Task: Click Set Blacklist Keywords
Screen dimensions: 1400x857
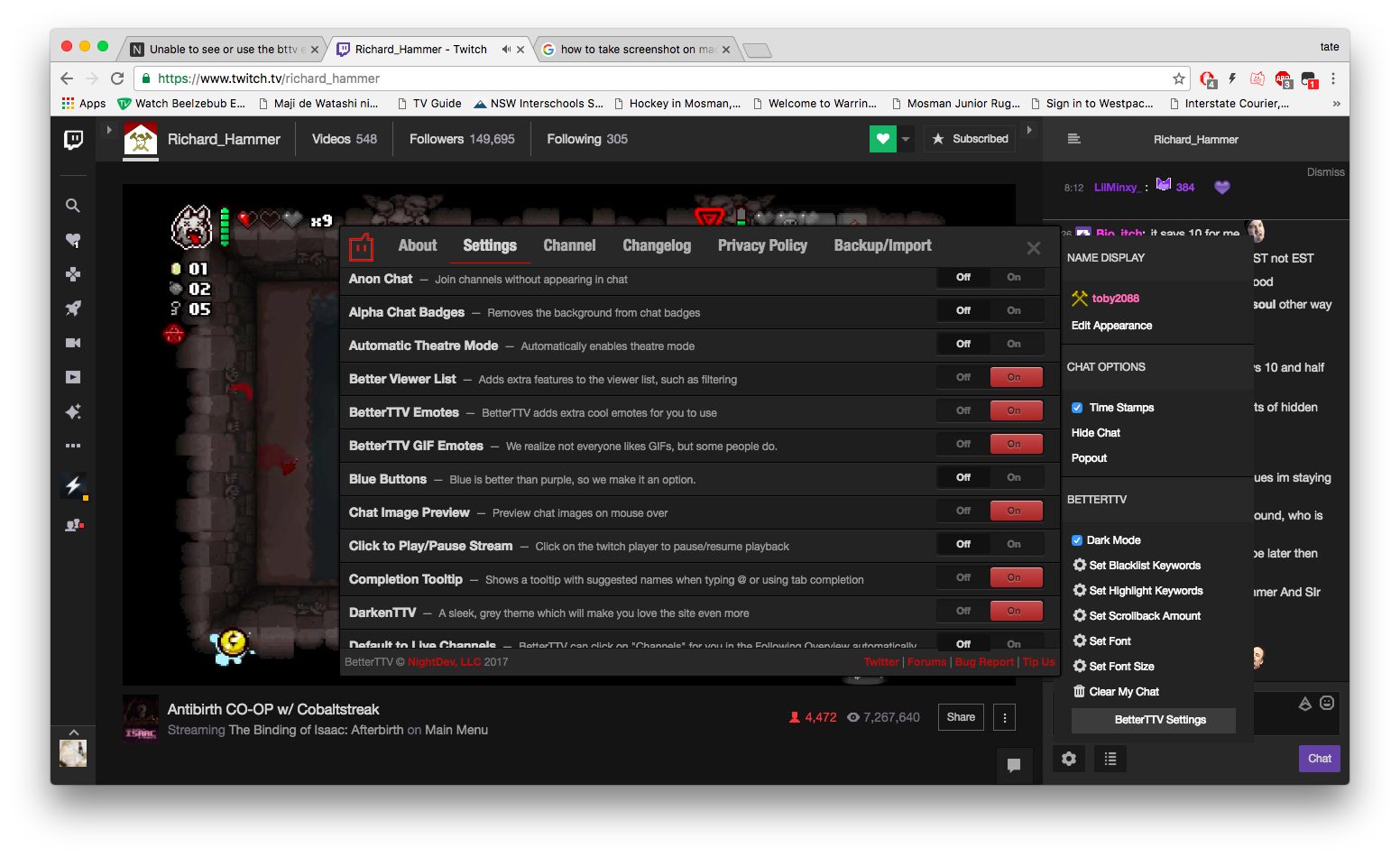Action: [1137, 566]
